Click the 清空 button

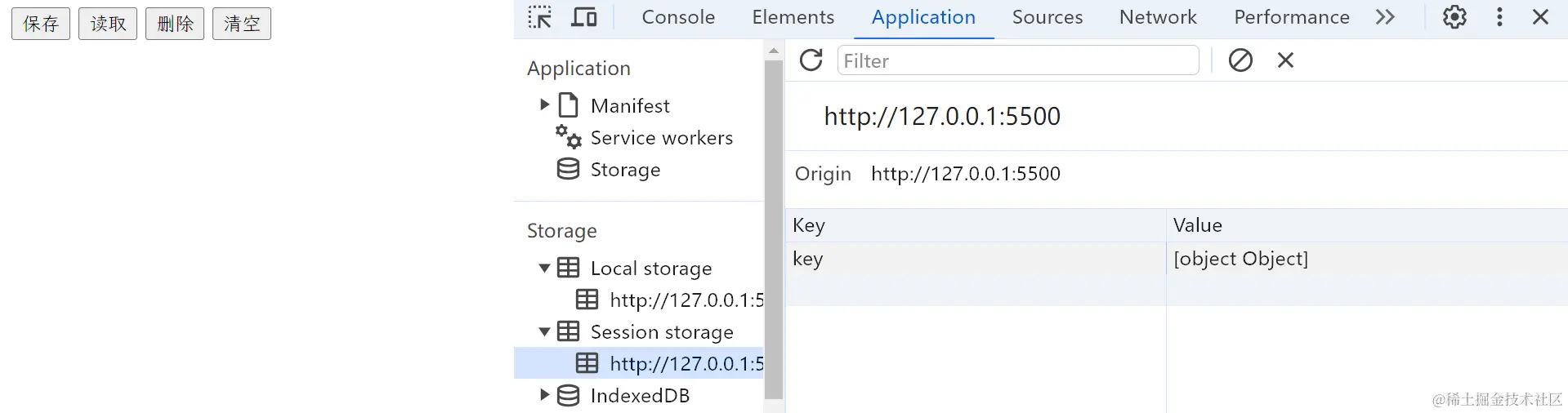click(x=242, y=24)
